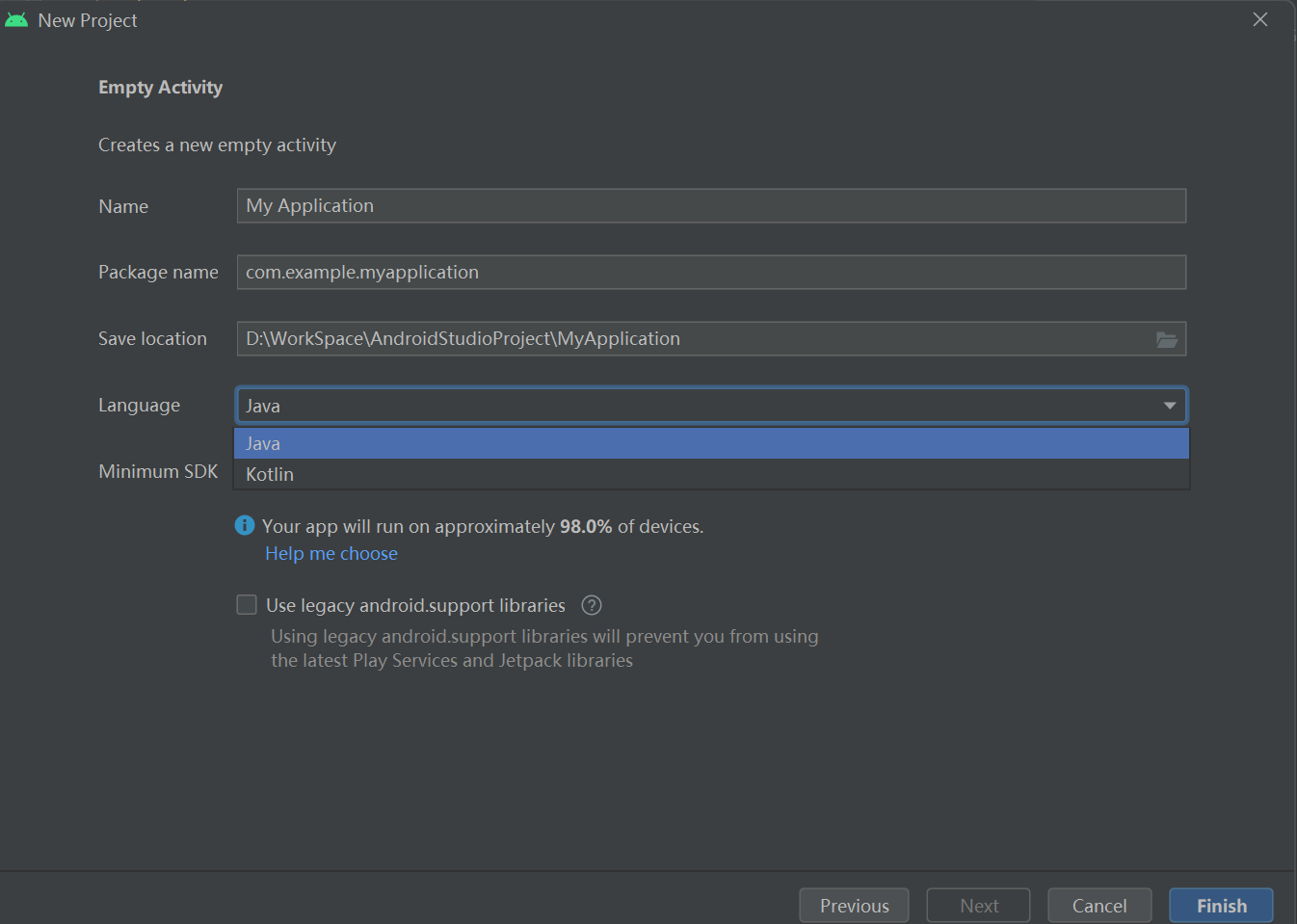Viewport: 1297px width, 924px height.
Task: Click the Empty Activity heading
Action: [x=160, y=88]
